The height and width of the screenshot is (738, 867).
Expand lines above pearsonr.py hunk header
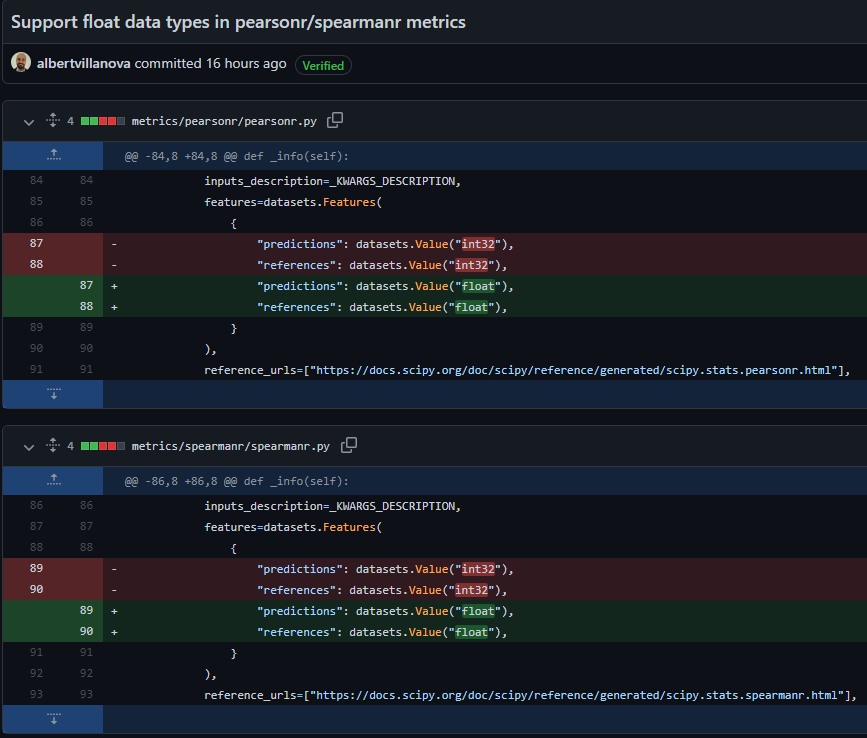(x=54, y=155)
